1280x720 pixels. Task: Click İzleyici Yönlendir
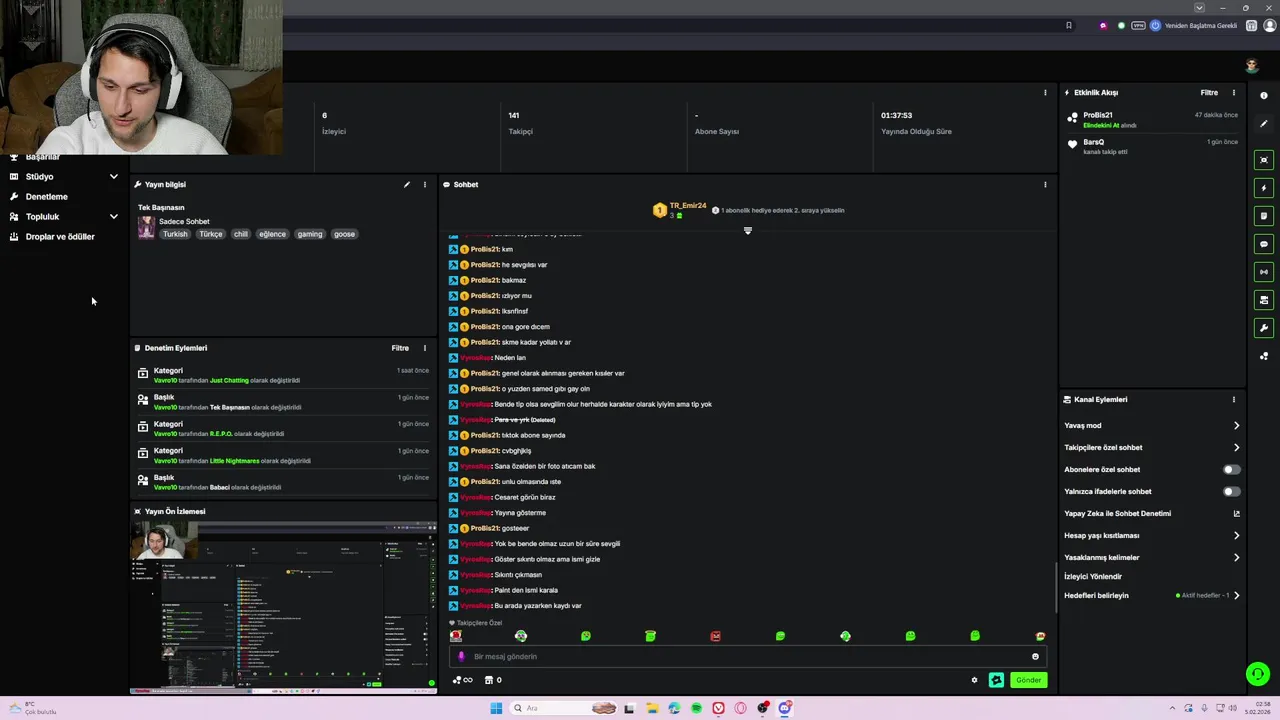pos(1093,576)
